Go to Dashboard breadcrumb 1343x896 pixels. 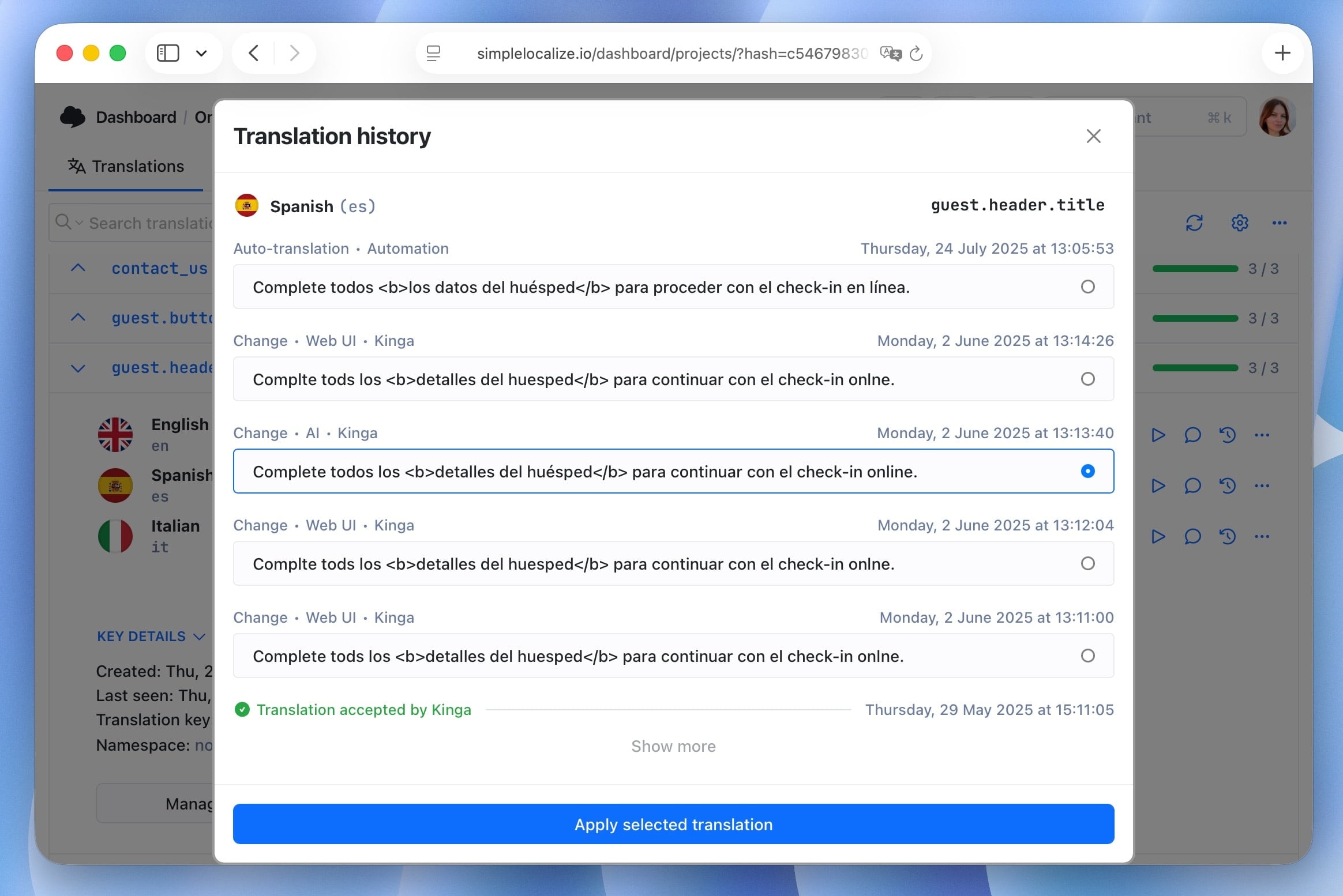click(x=136, y=118)
